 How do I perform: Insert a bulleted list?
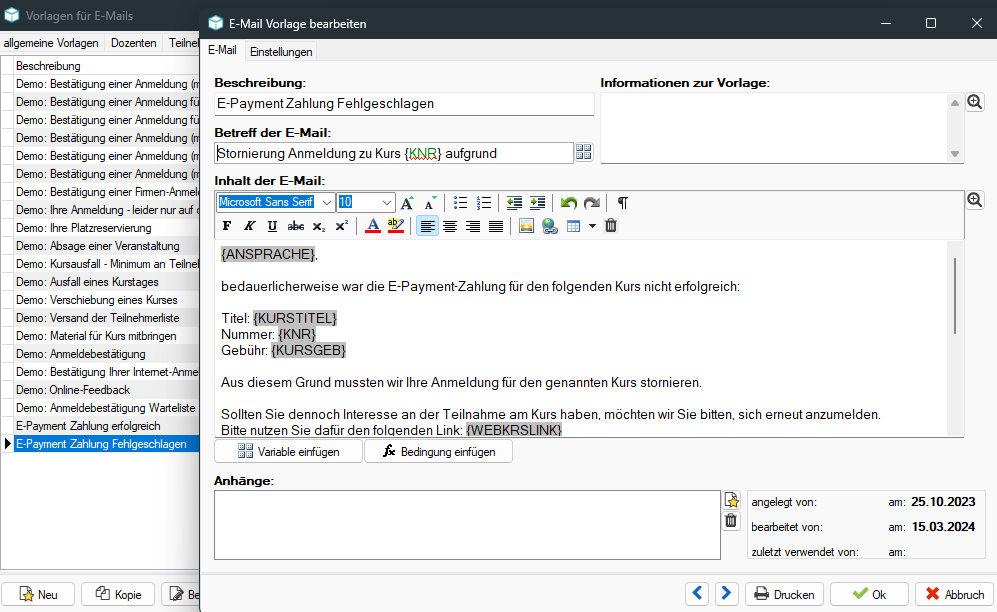[x=460, y=203]
